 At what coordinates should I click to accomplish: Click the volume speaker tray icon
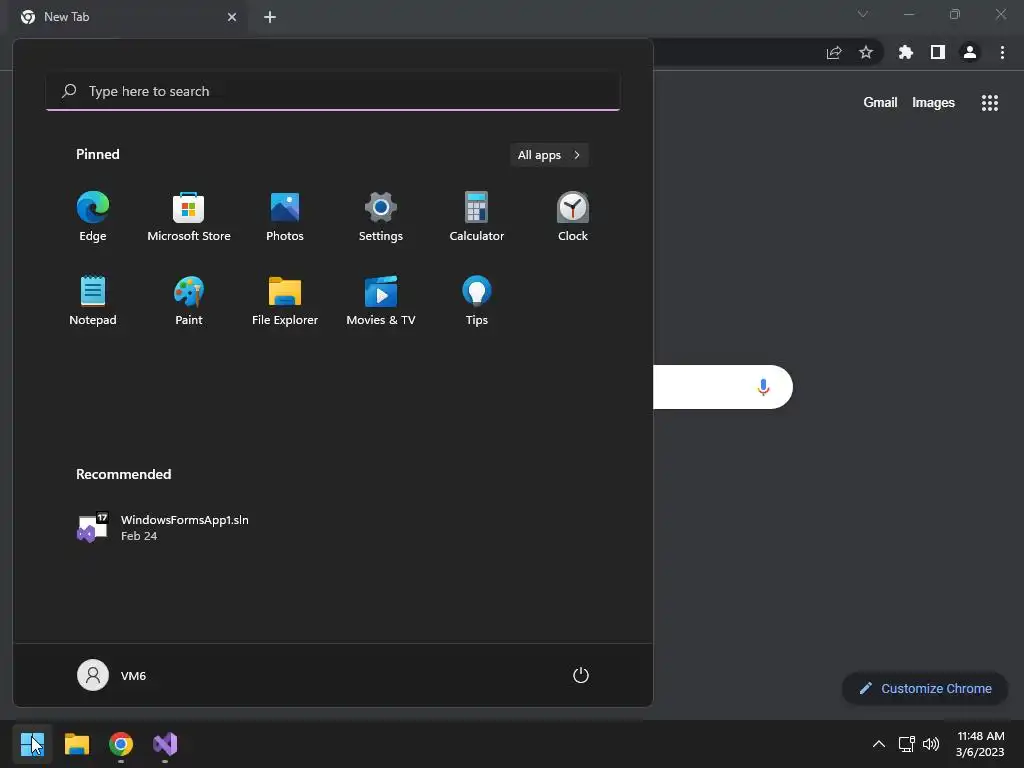point(931,744)
